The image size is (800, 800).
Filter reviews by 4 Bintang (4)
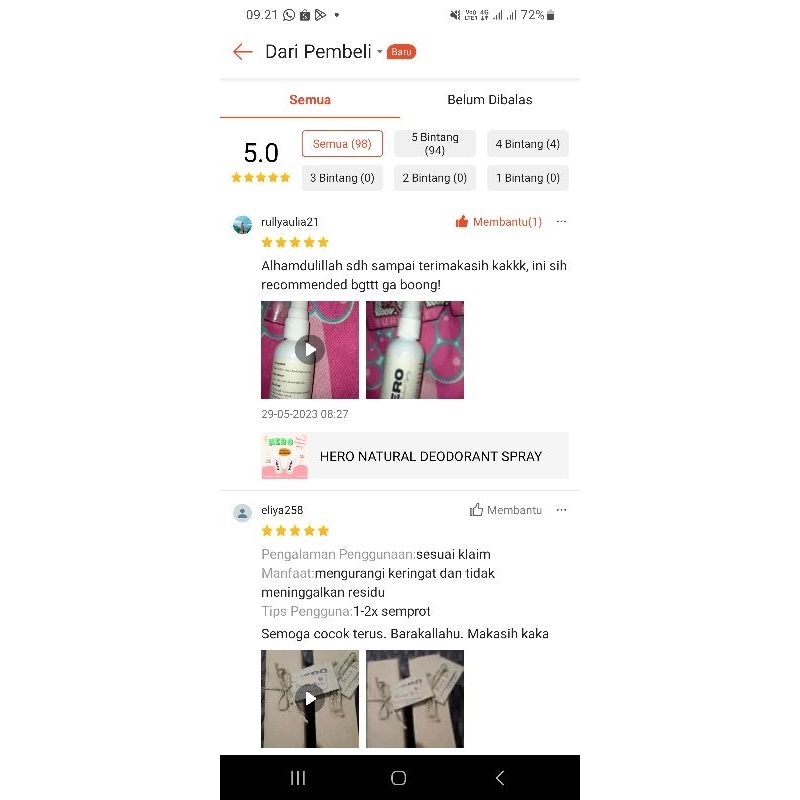pyautogui.click(x=528, y=144)
